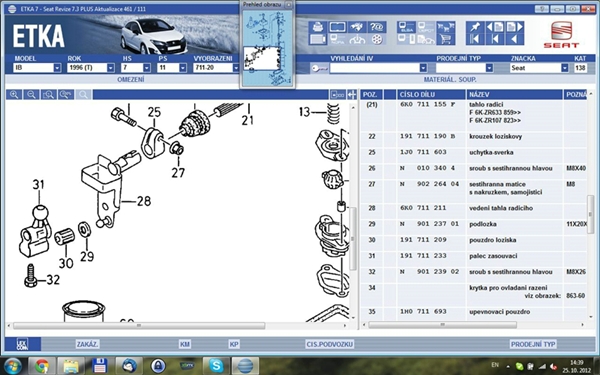Click the CIS.PODVOZKU button in the bottom bar
600x375 pixels.
[x=329, y=344]
